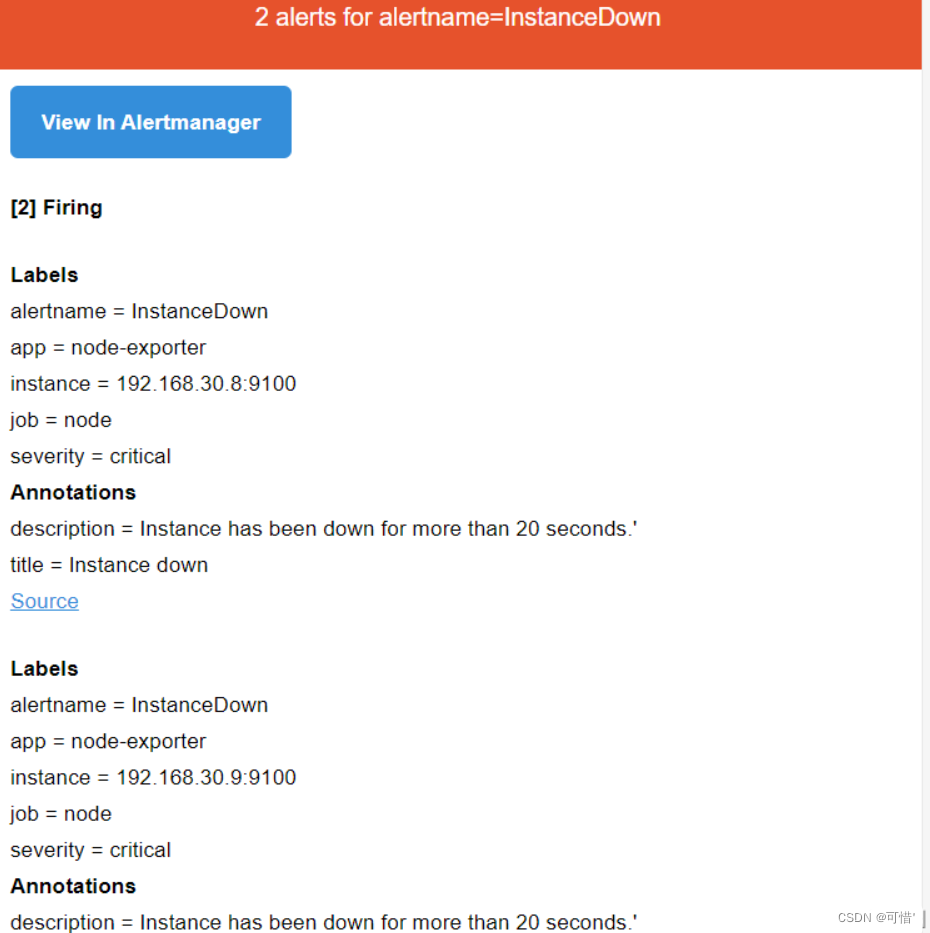Screen dimensions: 930x933
Task: Click the first alertname = InstanceDown line
Action: pyautogui.click(x=139, y=311)
